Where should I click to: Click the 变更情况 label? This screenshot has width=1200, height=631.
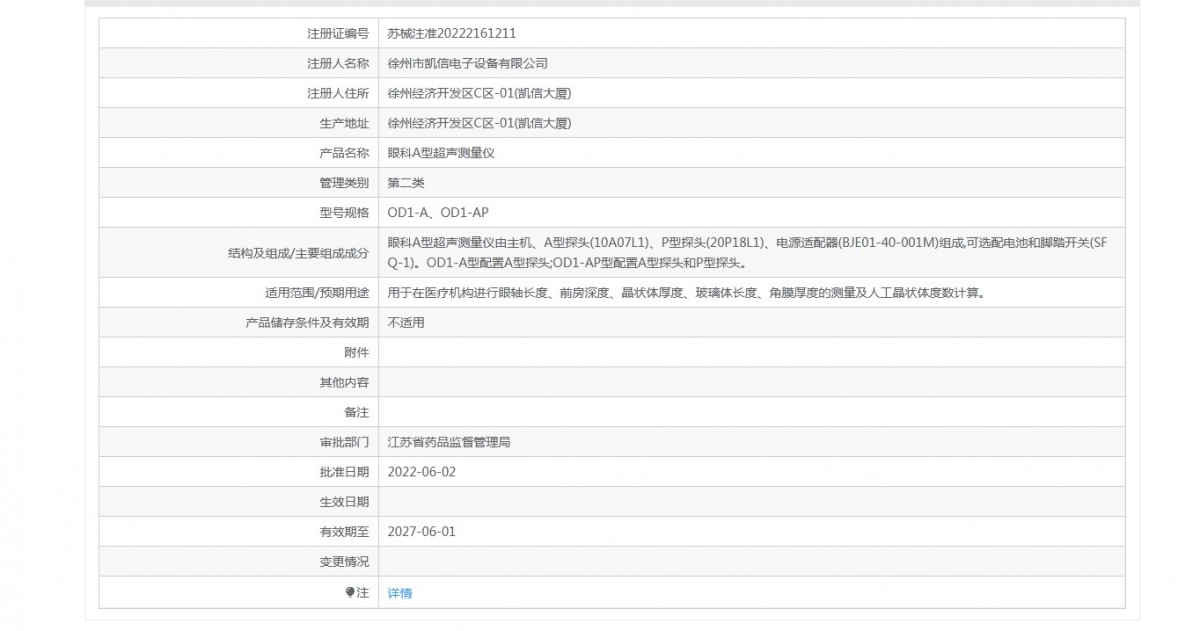tap(343, 562)
